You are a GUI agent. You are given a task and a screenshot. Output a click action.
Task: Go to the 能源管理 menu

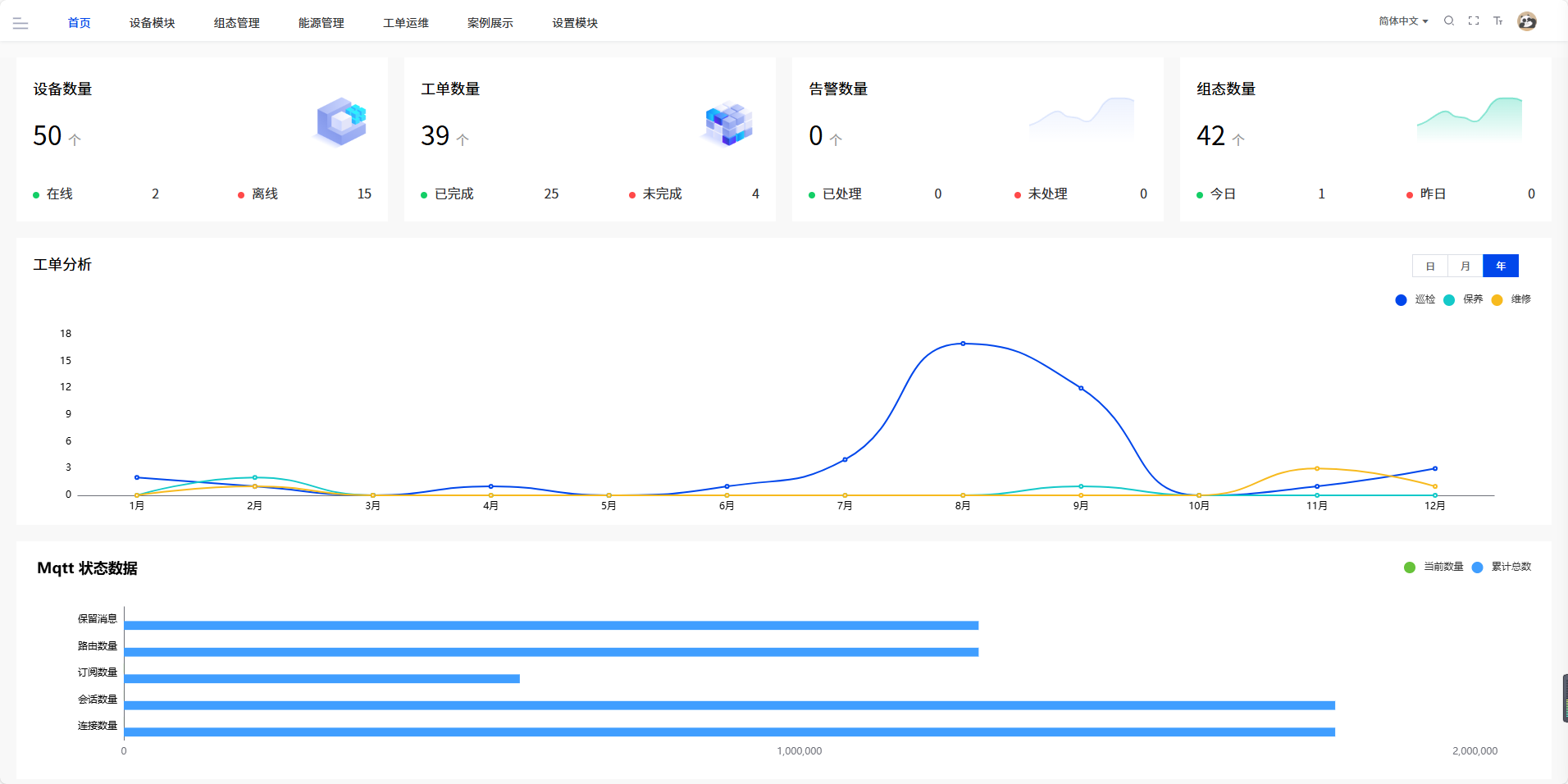[321, 23]
